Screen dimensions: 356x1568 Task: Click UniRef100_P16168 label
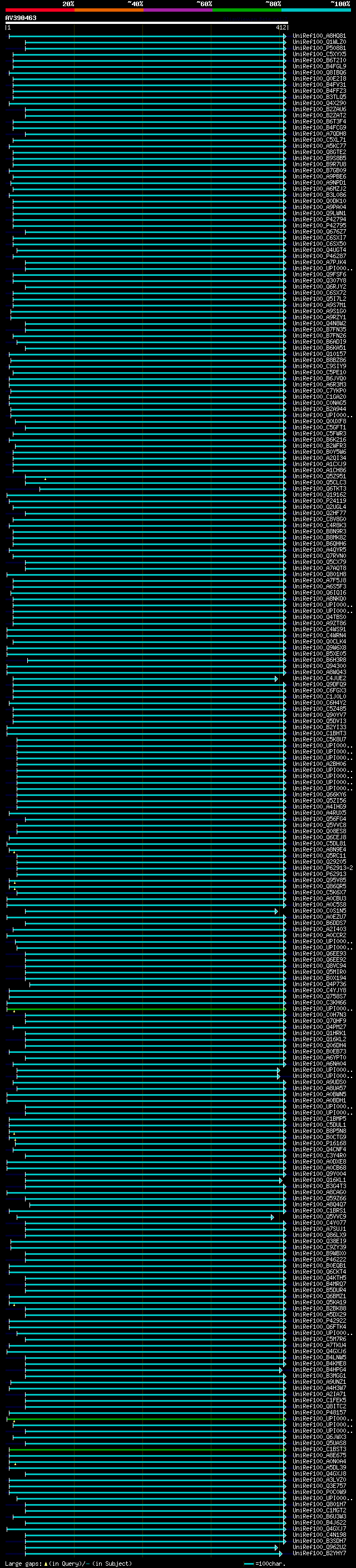click(x=319, y=1143)
